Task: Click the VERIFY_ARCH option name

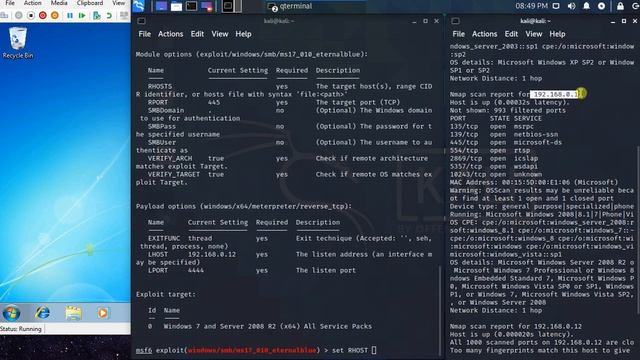Action: (x=170, y=158)
